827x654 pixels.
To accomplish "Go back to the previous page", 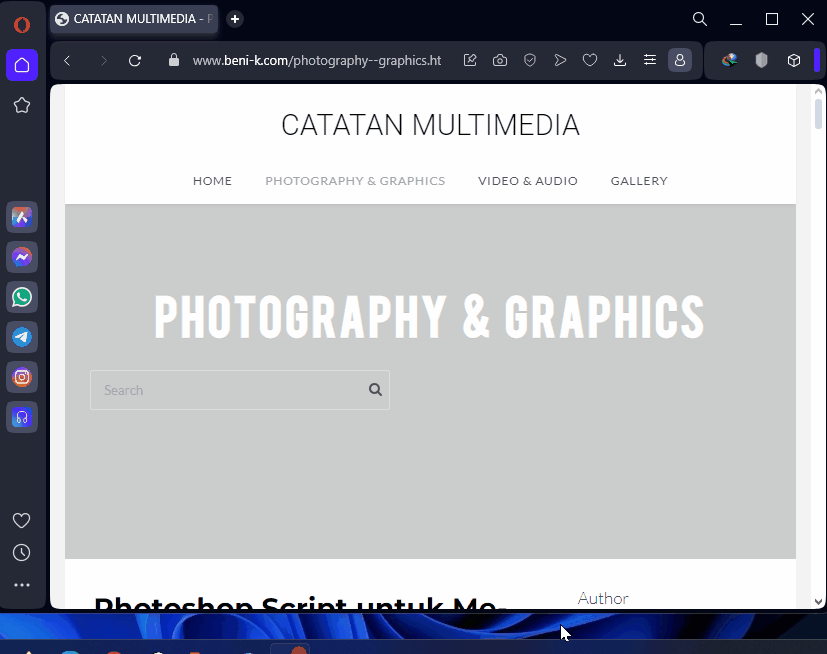I will pyautogui.click(x=67, y=61).
